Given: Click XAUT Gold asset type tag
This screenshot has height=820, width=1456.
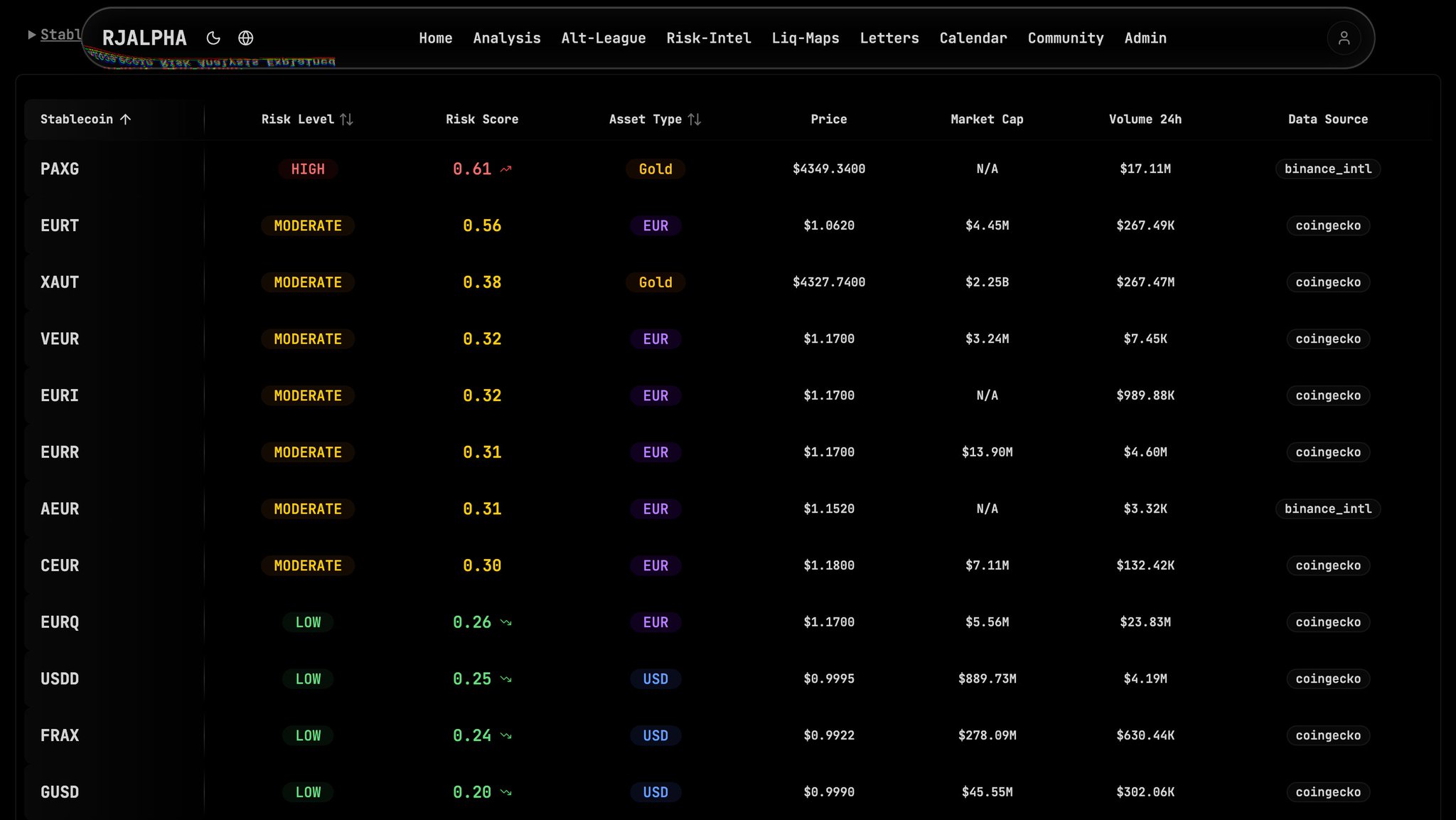Looking at the screenshot, I should click(655, 282).
